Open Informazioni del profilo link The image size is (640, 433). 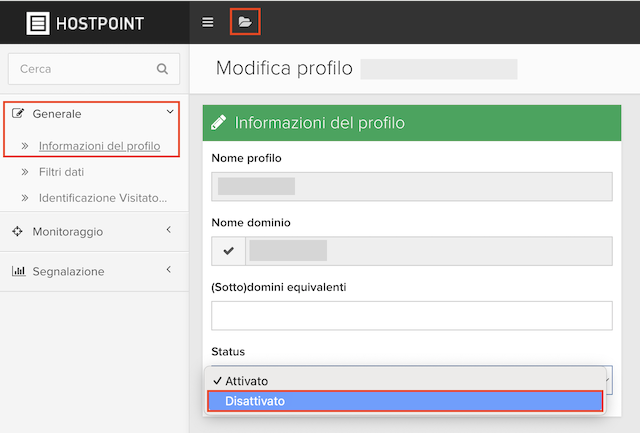click(99, 146)
